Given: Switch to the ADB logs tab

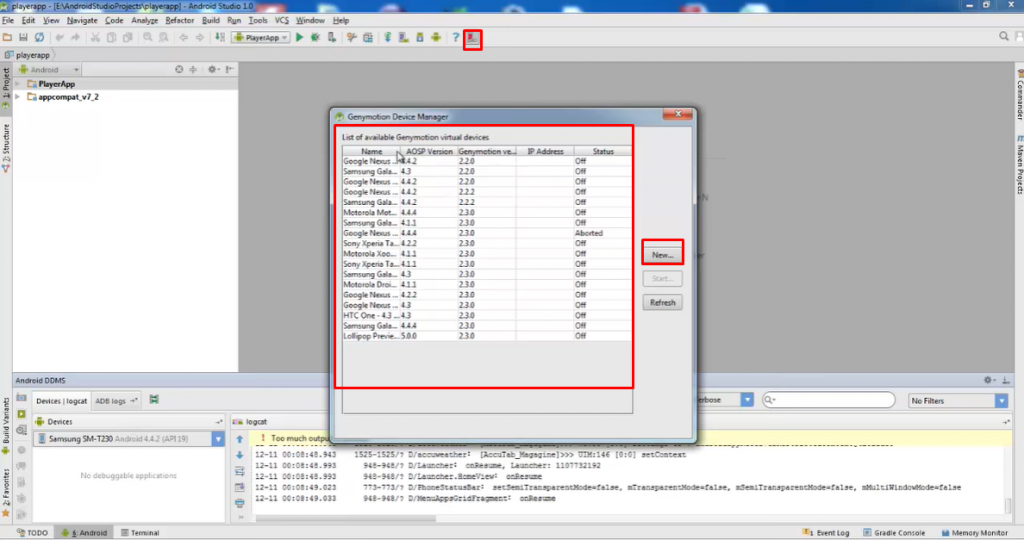Looking at the screenshot, I should (x=115, y=401).
